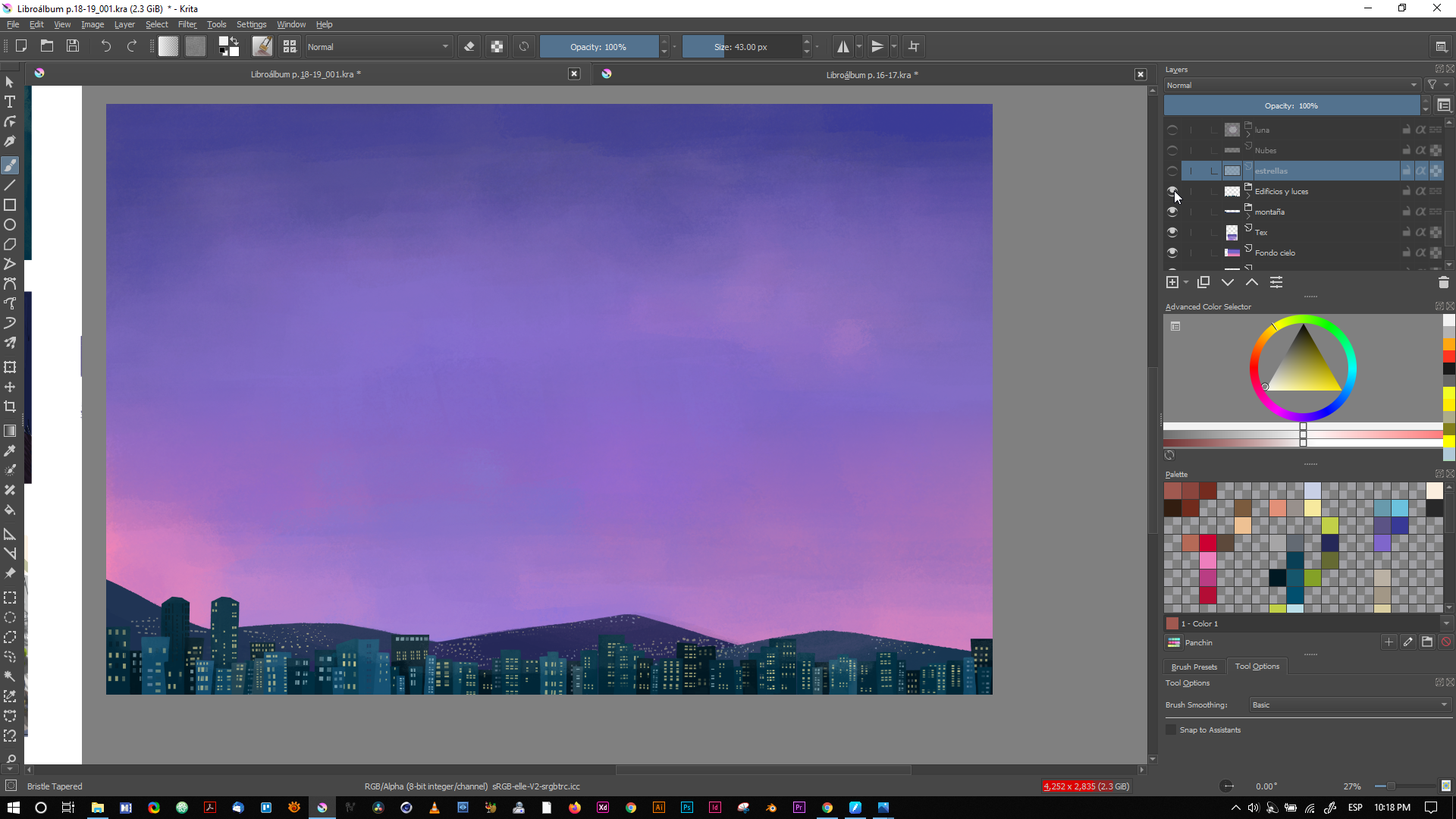Select the Rectangular Selection tool
This screenshot has width=1456, height=819.
click(x=10, y=598)
